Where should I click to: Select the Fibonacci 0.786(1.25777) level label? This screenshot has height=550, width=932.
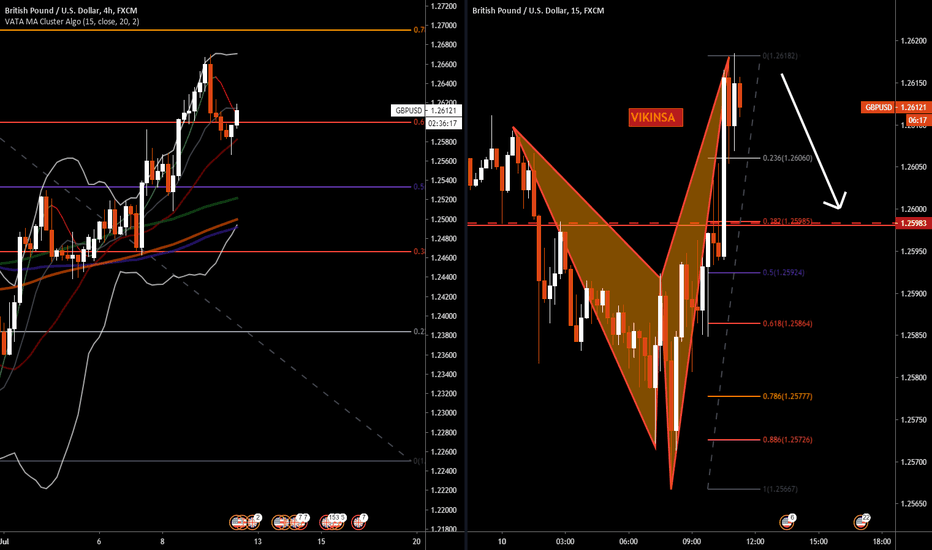click(788, 397)
